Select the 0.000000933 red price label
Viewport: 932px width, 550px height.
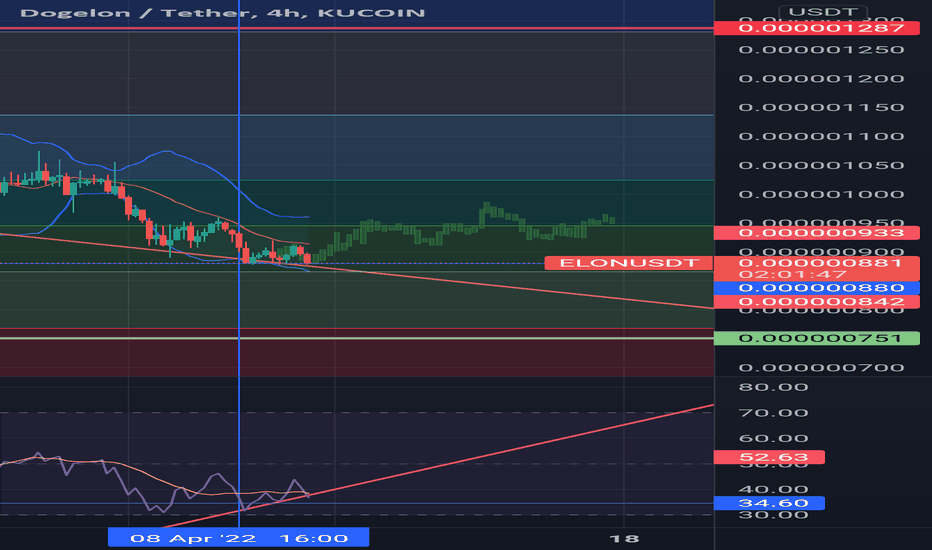pos(817,232)
